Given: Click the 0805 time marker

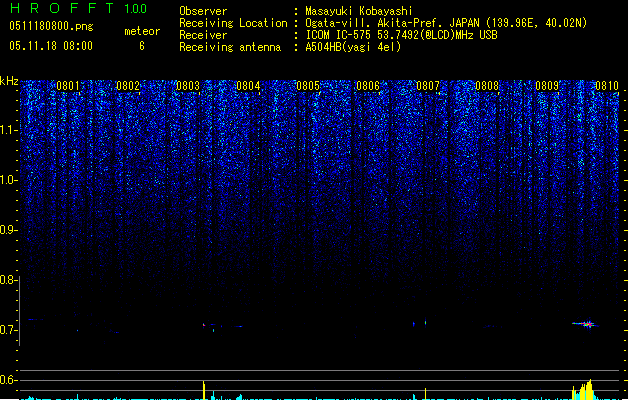Looking at the screenshot, I should pyautogui.click(x=308, y=86).
